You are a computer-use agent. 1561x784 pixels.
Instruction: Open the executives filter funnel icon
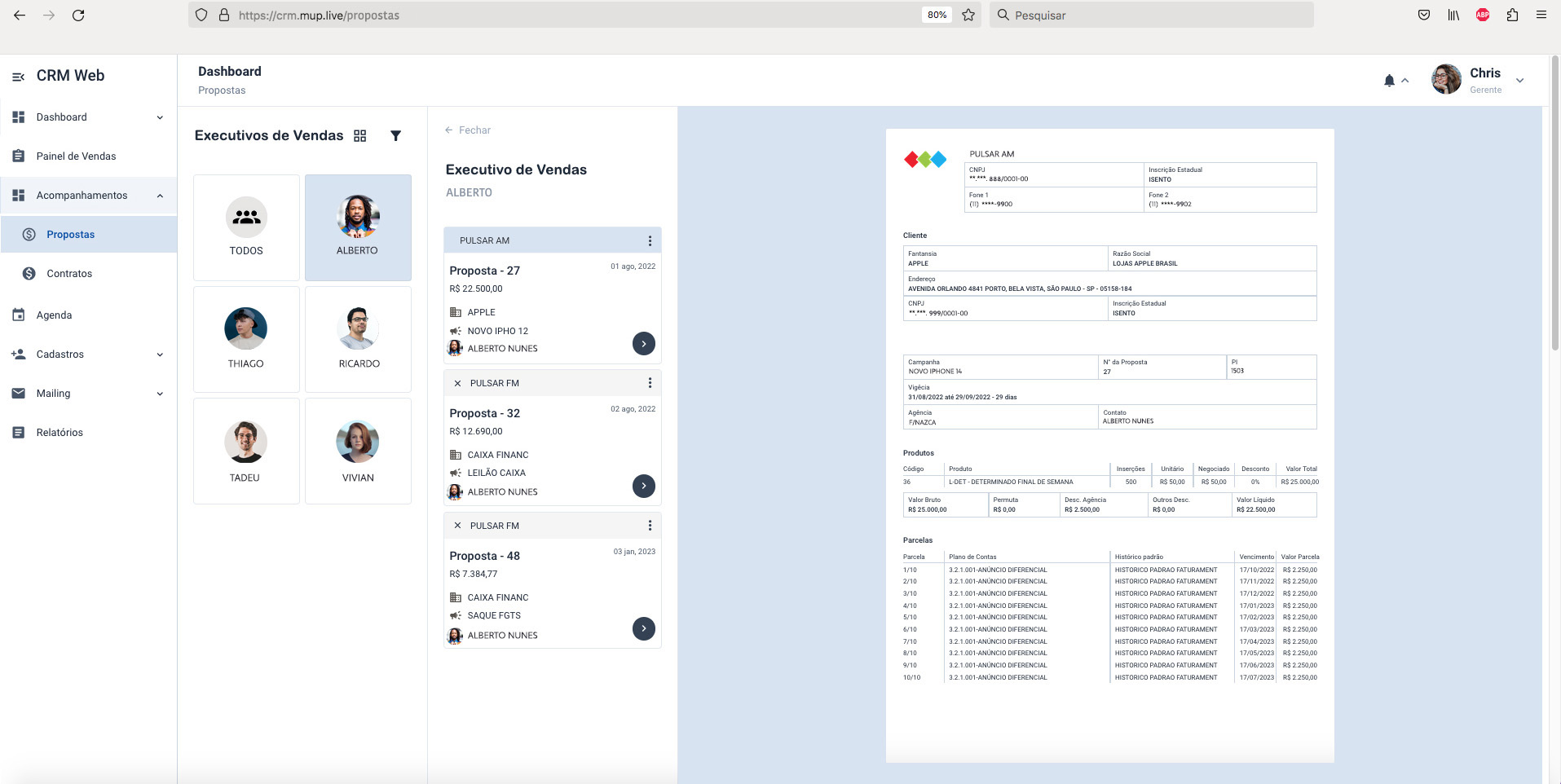click(x=395, y=136)
